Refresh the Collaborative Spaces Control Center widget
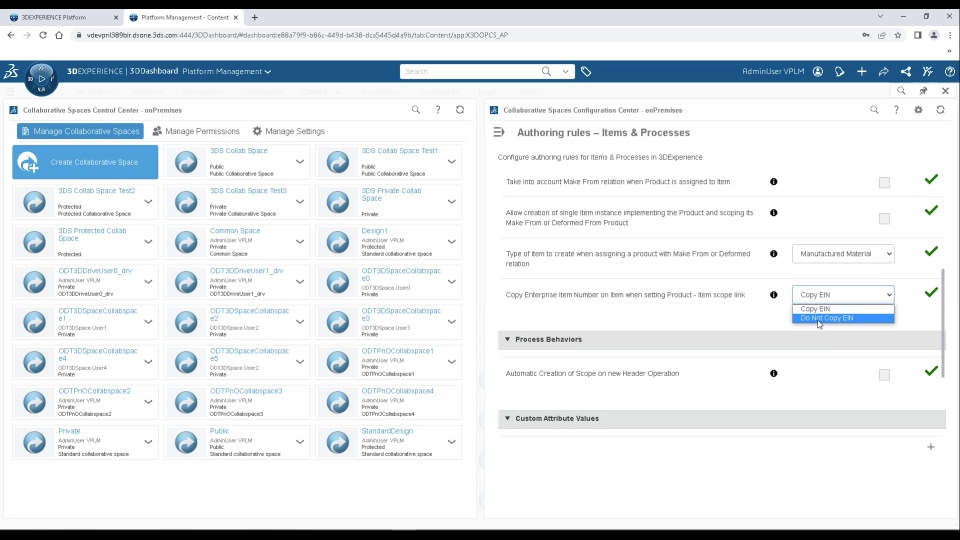Image resolution: width=960 pixels, height=540 pixels. (460, 110)
